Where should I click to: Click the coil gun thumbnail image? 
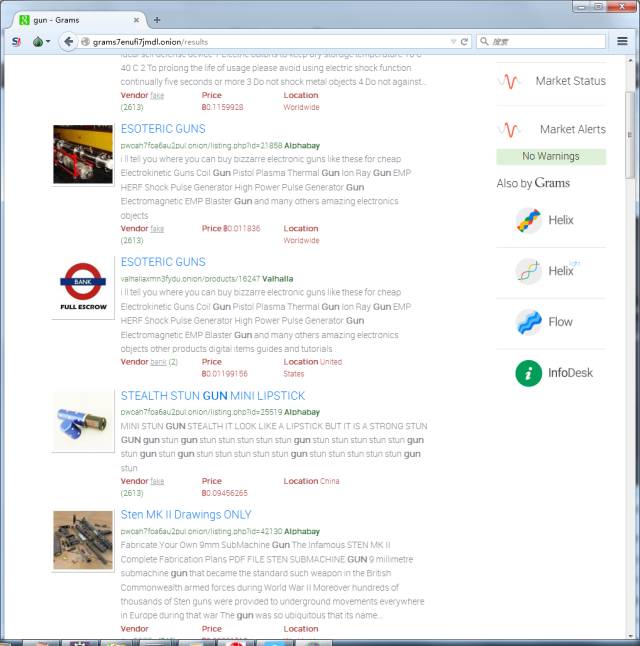[x=83, y=154]
